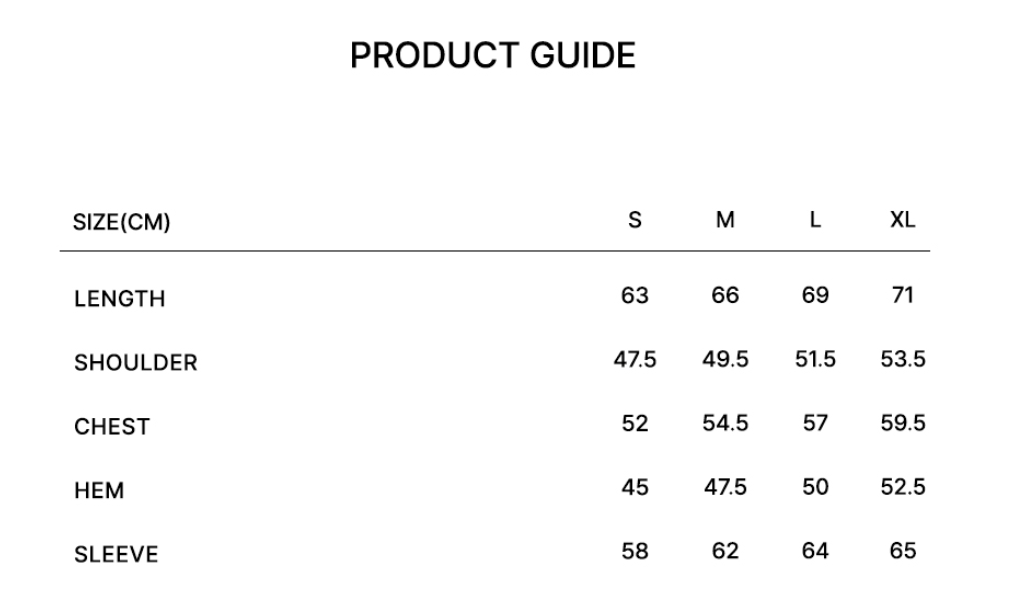Select hem value 45 for size S
This screenshot has height=593, width=1019.
coord(635,488)
